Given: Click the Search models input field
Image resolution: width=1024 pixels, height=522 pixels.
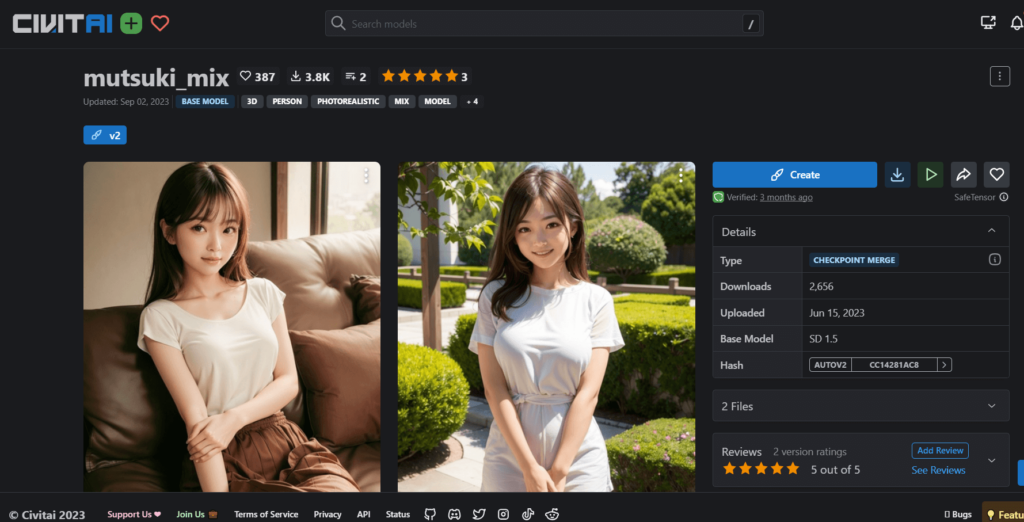Looking at the screenshot, I should tap(540, 24).
